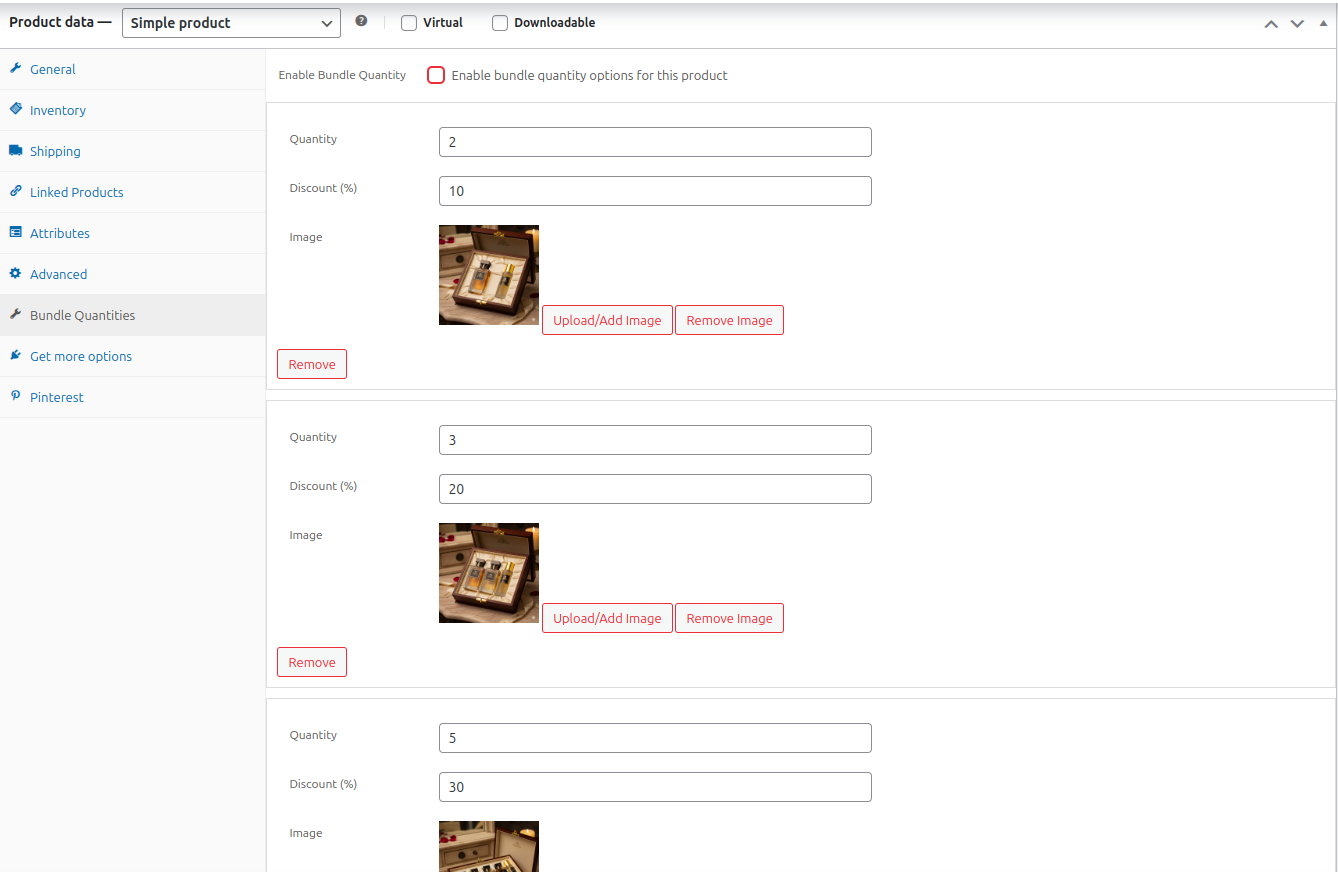
Task: Remove the first bundle with quantity 2
Action: click(x=312, y=364)
